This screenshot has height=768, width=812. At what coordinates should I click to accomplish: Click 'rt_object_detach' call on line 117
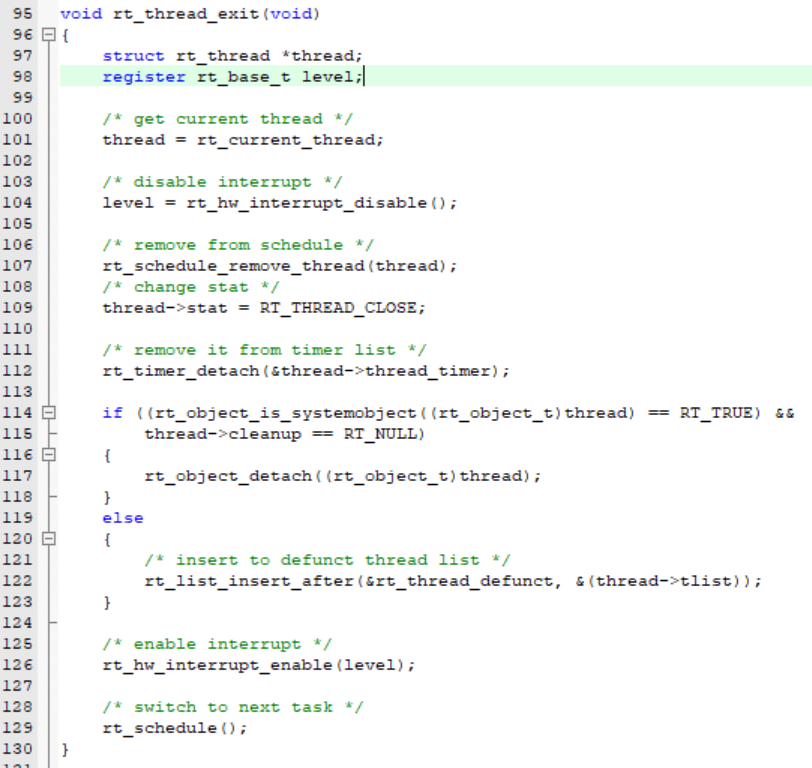click(x=228, y=476)
